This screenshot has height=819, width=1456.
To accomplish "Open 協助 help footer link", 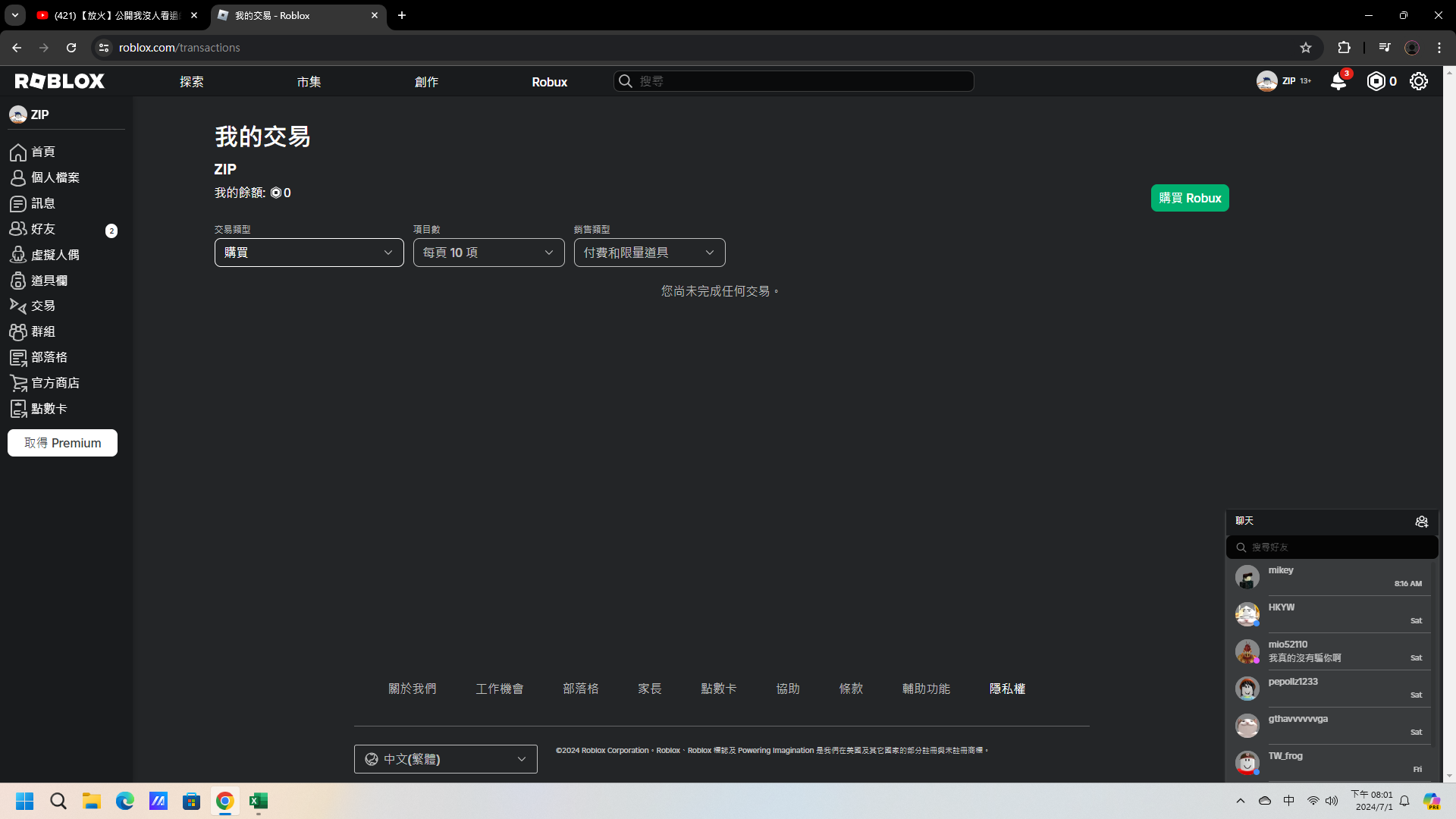I will click(788, 689).
